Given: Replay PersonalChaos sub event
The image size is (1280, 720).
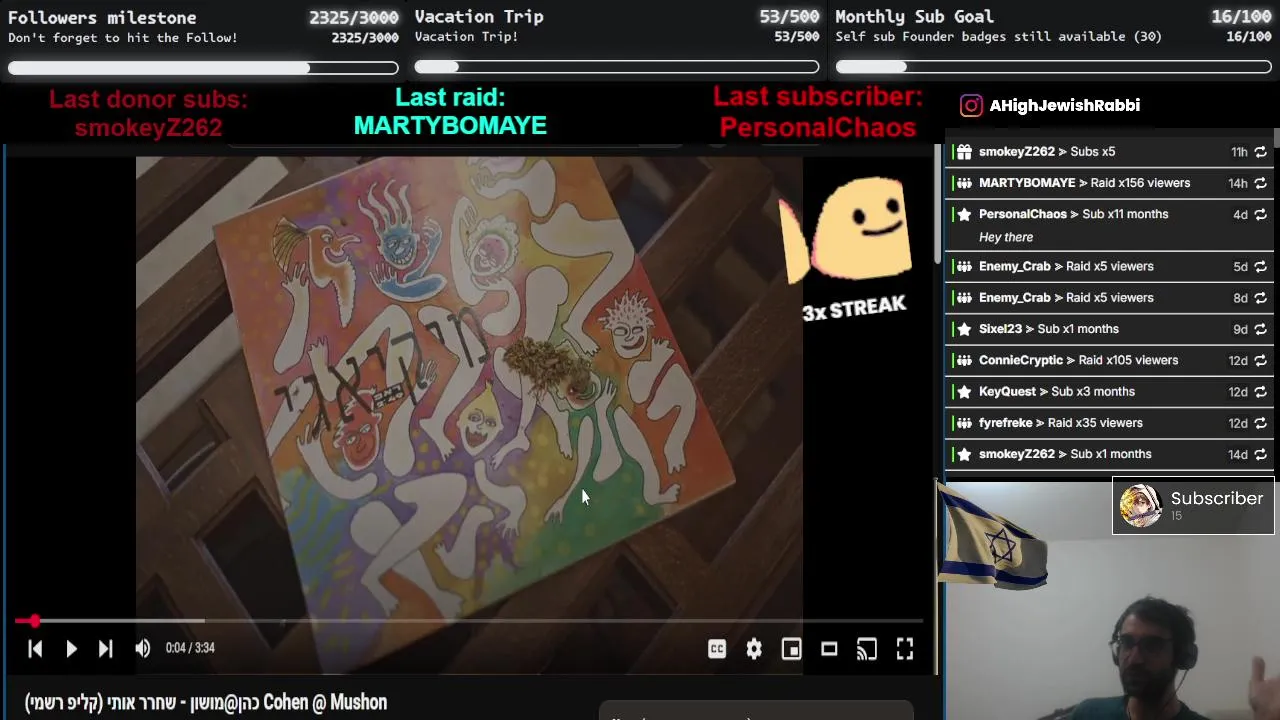Looking at the screenshot, I should coord(1260,214).
